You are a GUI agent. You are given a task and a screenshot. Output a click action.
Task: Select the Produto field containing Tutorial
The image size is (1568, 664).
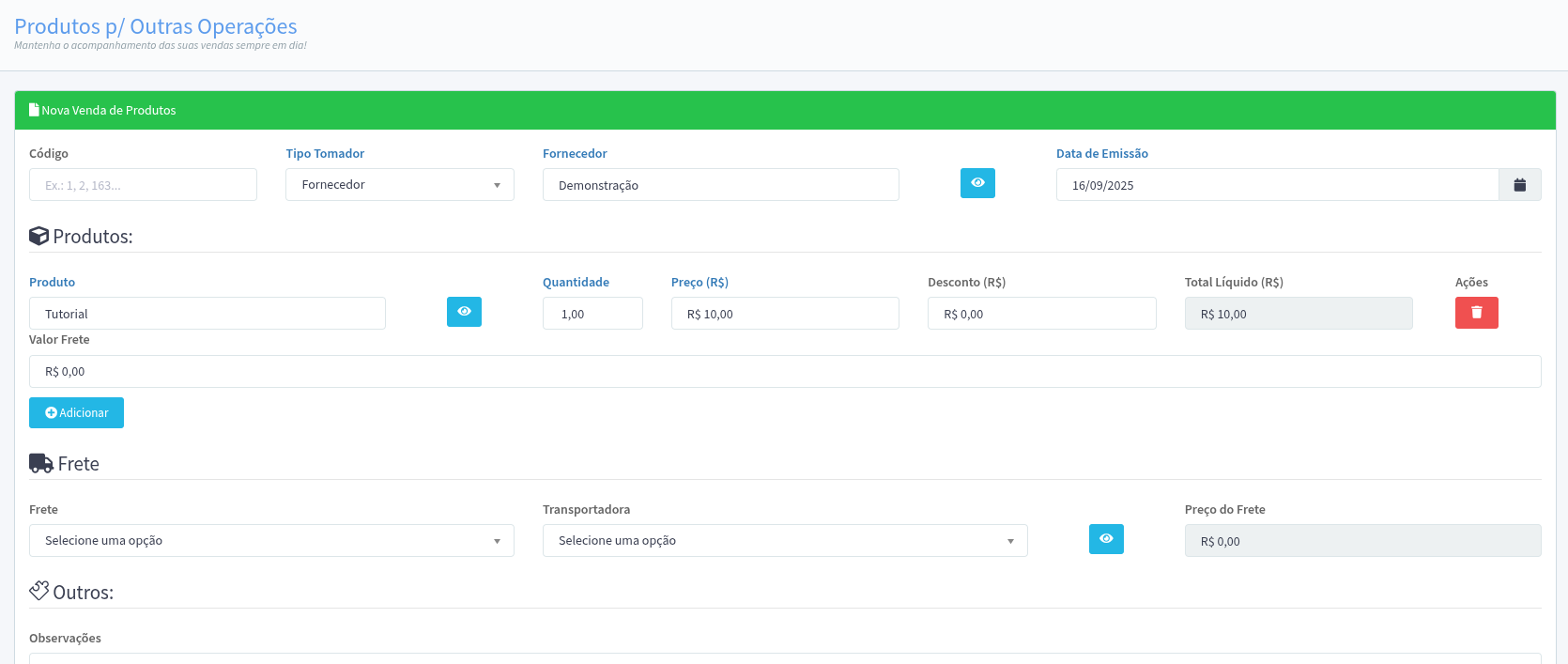[x=207, y=314]
